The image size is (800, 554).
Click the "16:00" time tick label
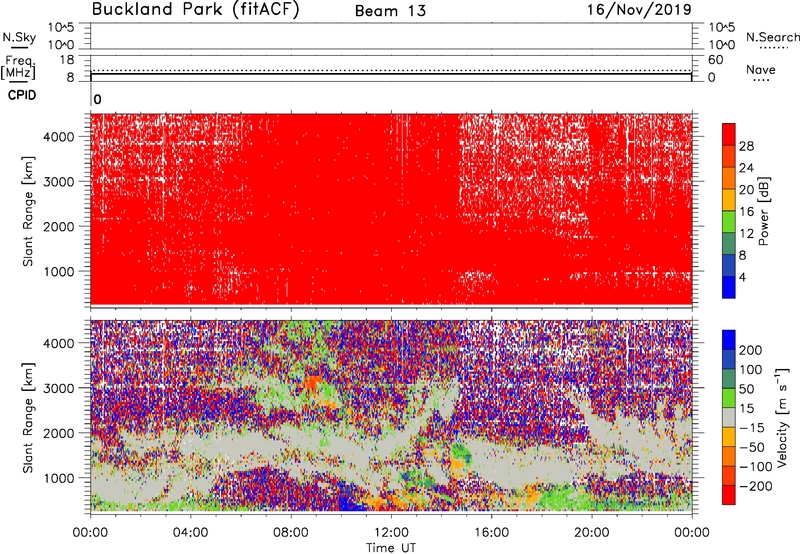(x=491, y=533)
